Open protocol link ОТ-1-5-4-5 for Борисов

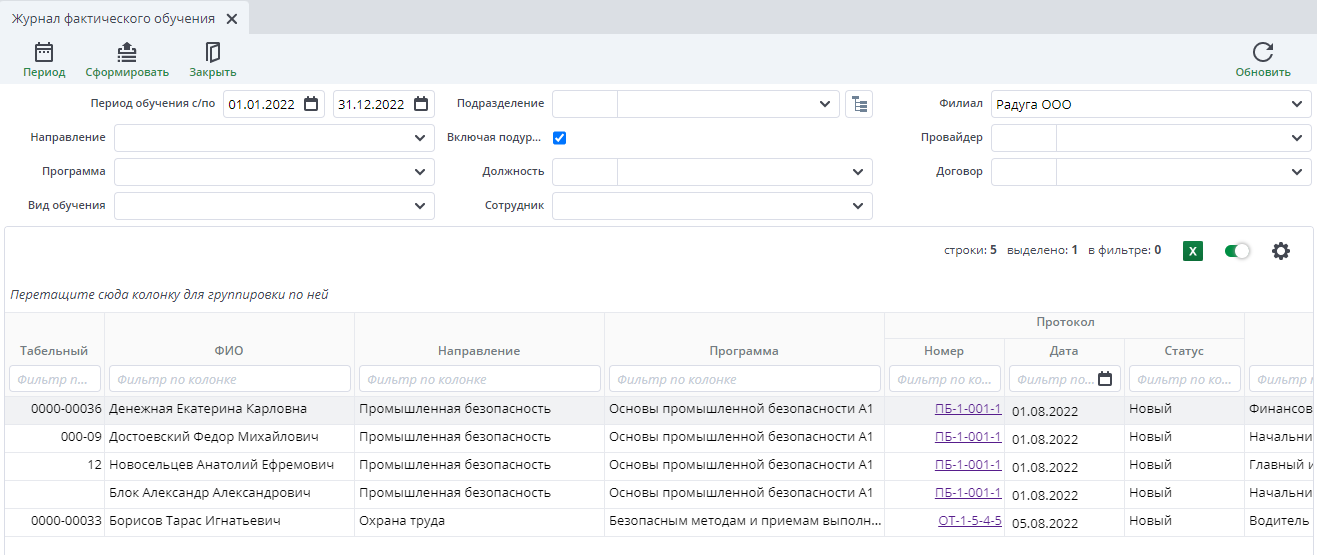coord(970,521)
